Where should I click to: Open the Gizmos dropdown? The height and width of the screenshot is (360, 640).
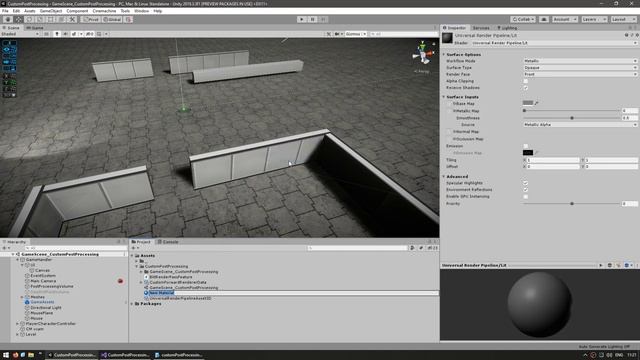[356, 34]
